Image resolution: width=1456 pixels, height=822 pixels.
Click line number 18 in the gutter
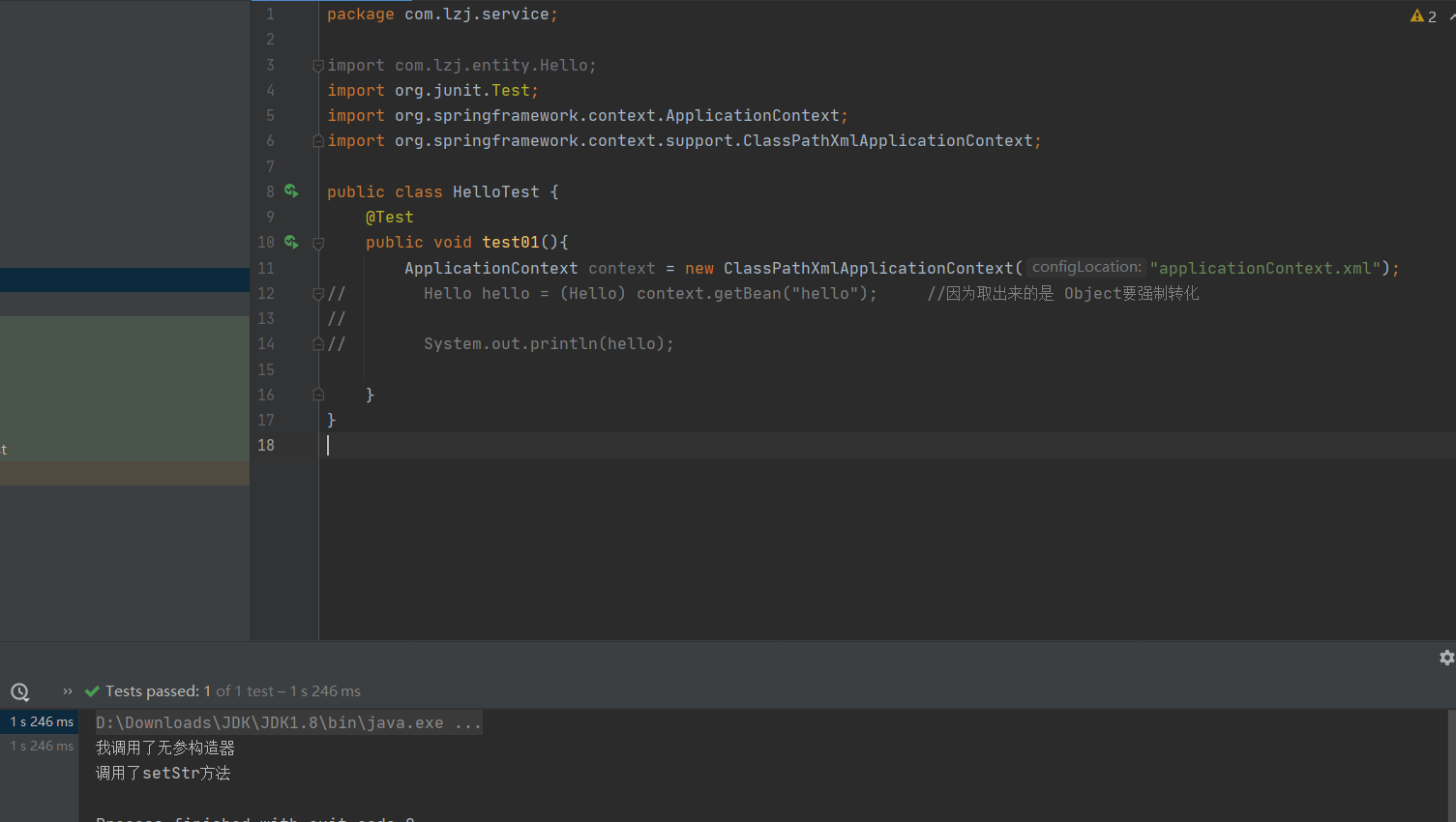pos(266,445)
